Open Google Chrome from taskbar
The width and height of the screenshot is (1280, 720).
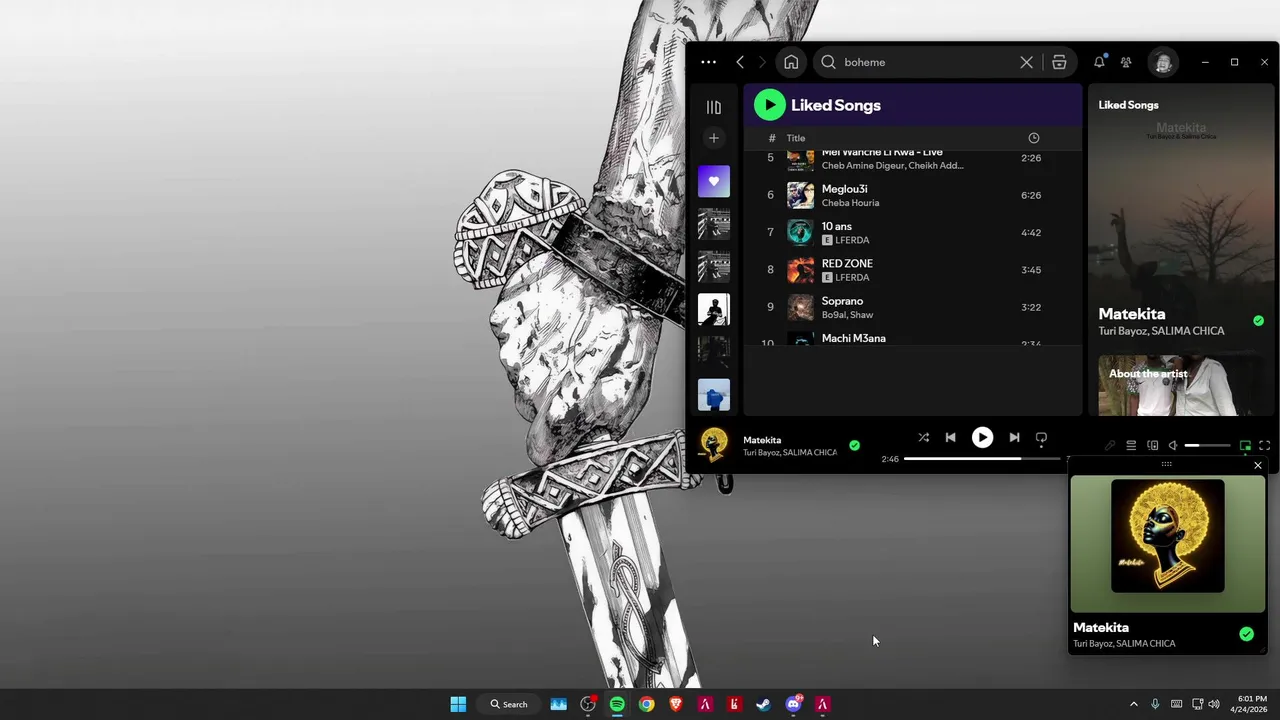click(647, 704)
